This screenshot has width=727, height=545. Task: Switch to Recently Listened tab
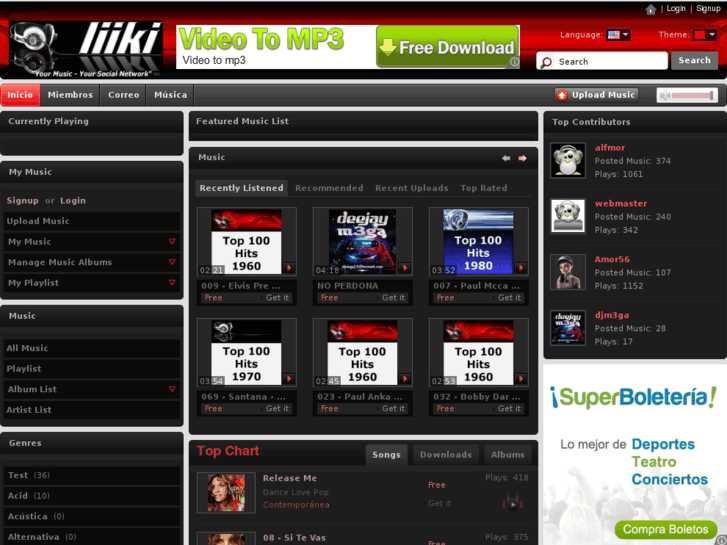(x=241, y=188)
